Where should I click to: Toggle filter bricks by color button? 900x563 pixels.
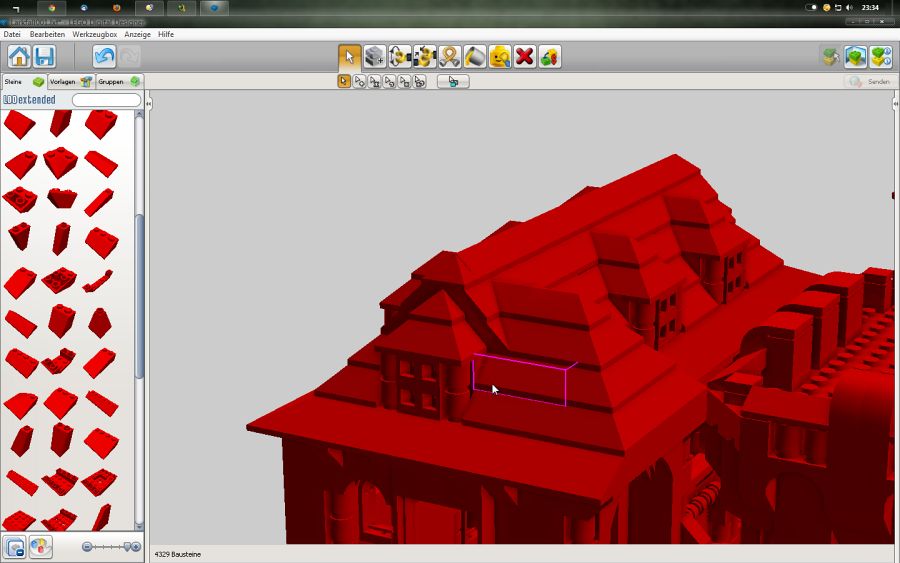coord(40,547)
